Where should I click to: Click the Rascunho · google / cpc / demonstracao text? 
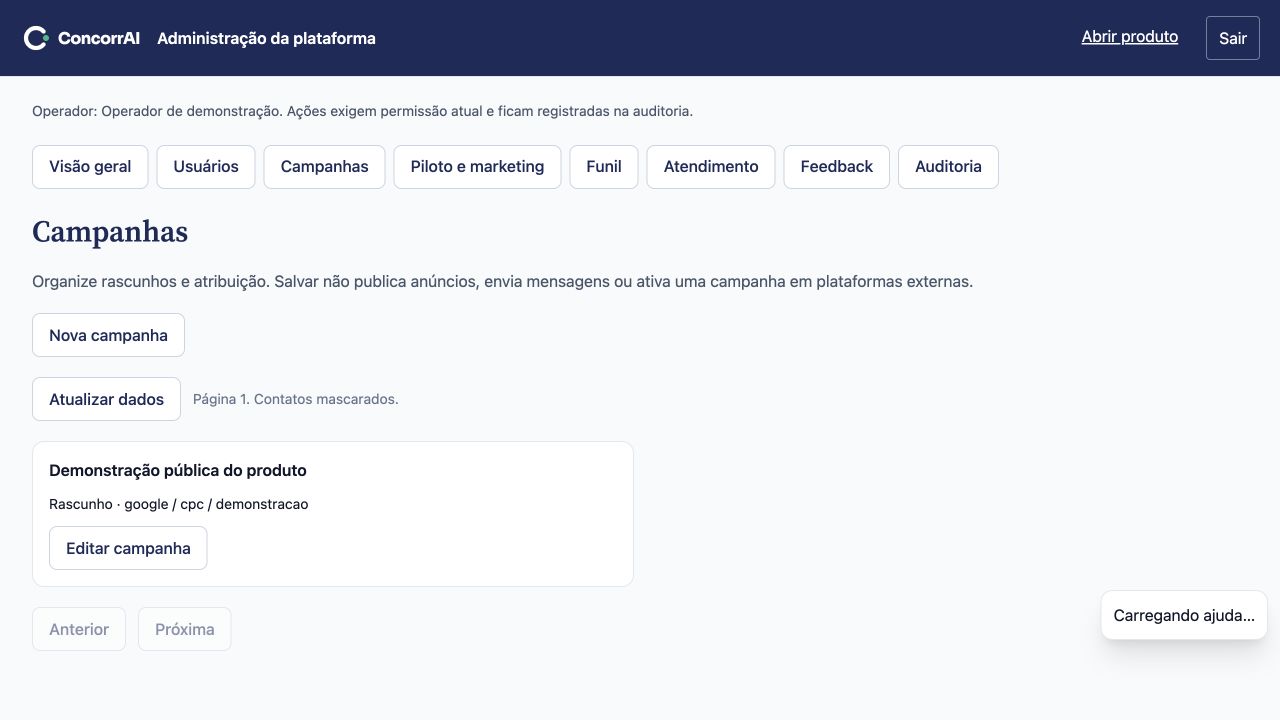[179, 504]
